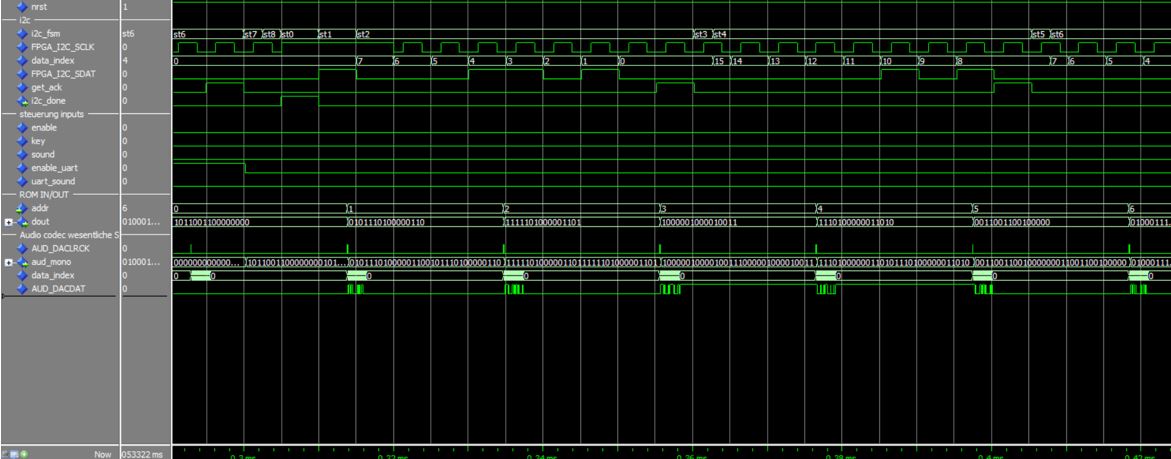Select the data_index signal showing value 4
The width and height of the screenshot is (1171, 459).
tap(52, 60)
